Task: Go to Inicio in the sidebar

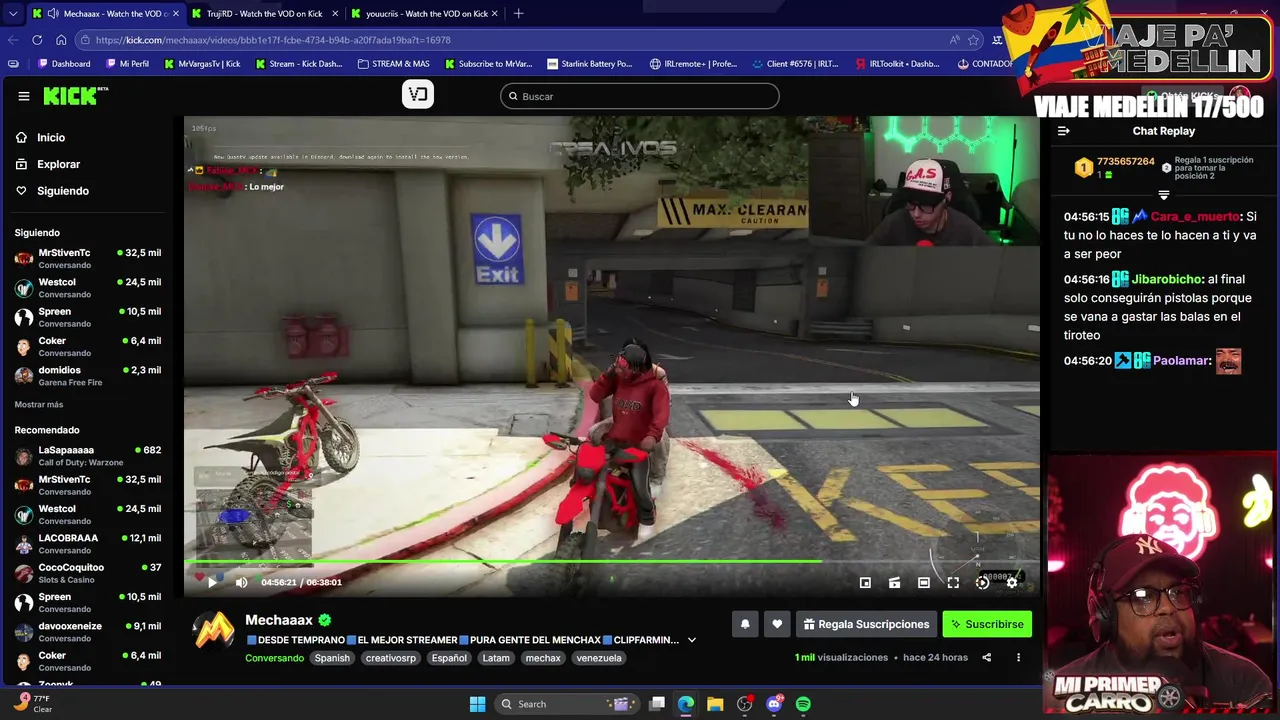Action: [x=50, y=138]
